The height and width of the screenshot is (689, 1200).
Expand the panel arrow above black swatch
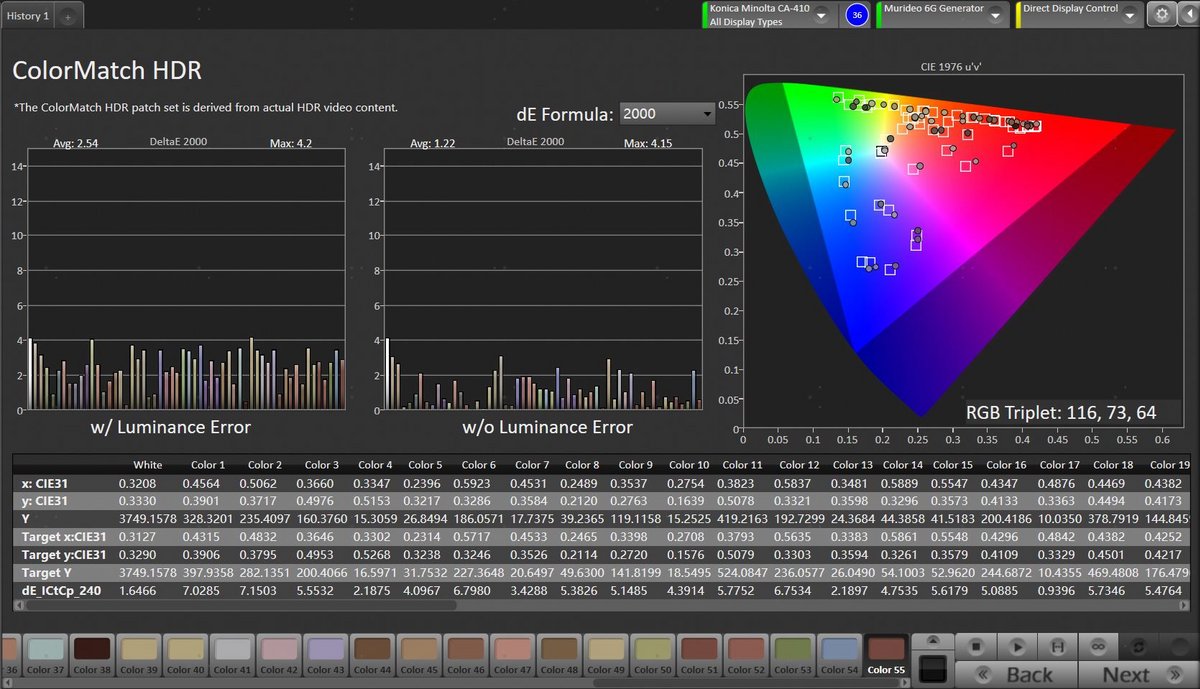(x=931, y=641)
